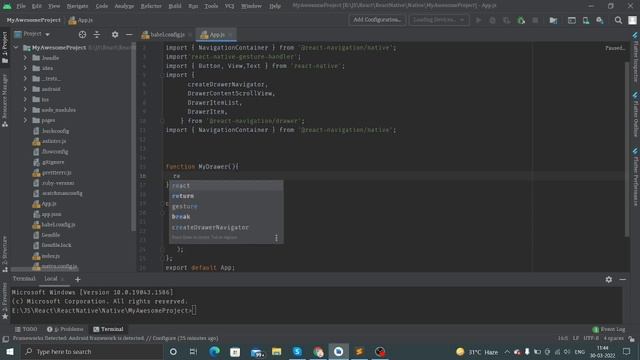Toggle the Resource Manager side tab
Image resolution: width=640 pixels, height=360 pixels.
click(5, 100)
